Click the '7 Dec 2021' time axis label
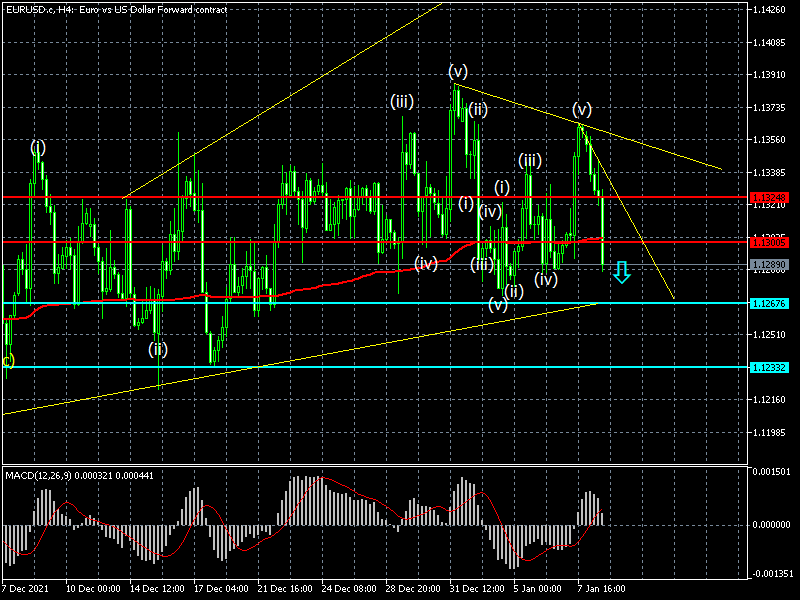This screenshot has height=600, width=800. click(26, 588)
